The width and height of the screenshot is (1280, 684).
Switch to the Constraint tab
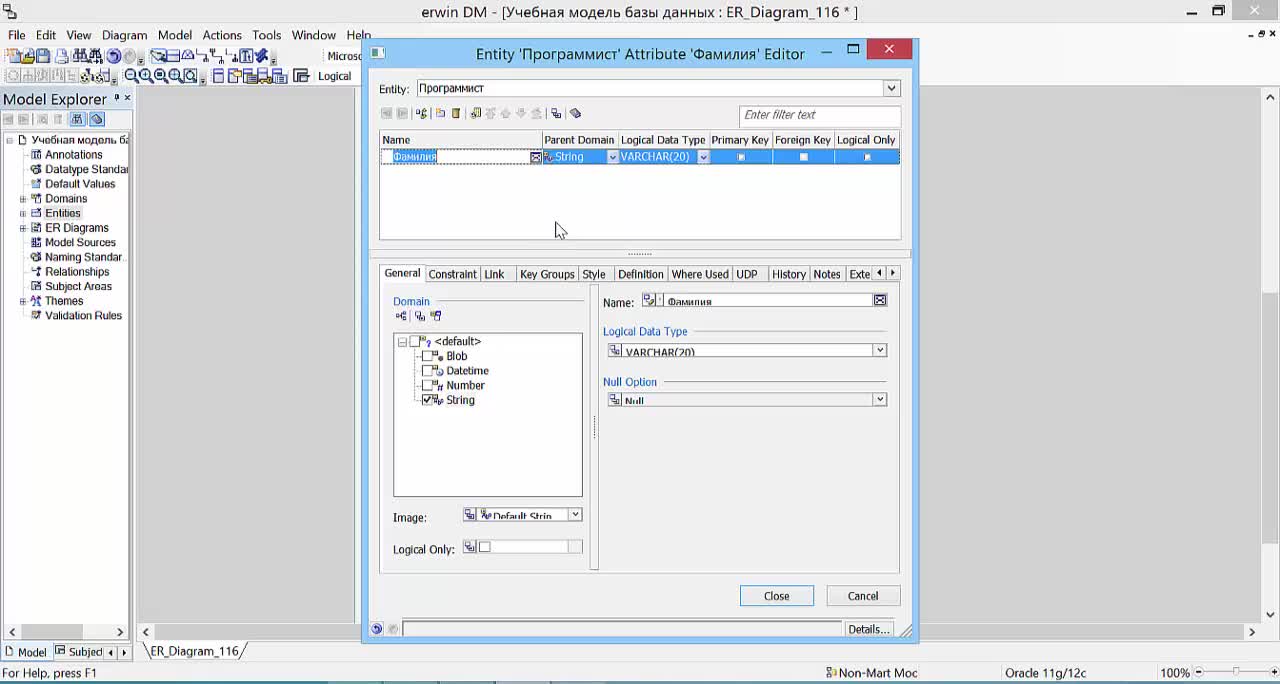click(x=452, y=274)
